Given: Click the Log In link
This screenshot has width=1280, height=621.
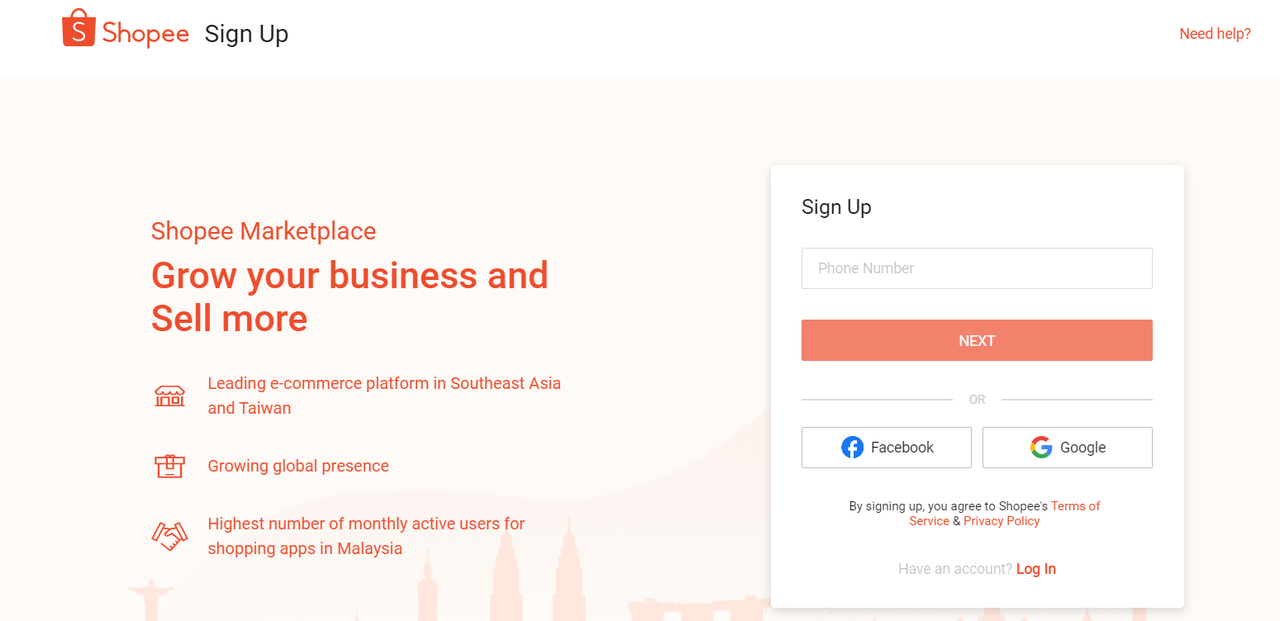Looking at the screenshot, I should point(1036,569).
